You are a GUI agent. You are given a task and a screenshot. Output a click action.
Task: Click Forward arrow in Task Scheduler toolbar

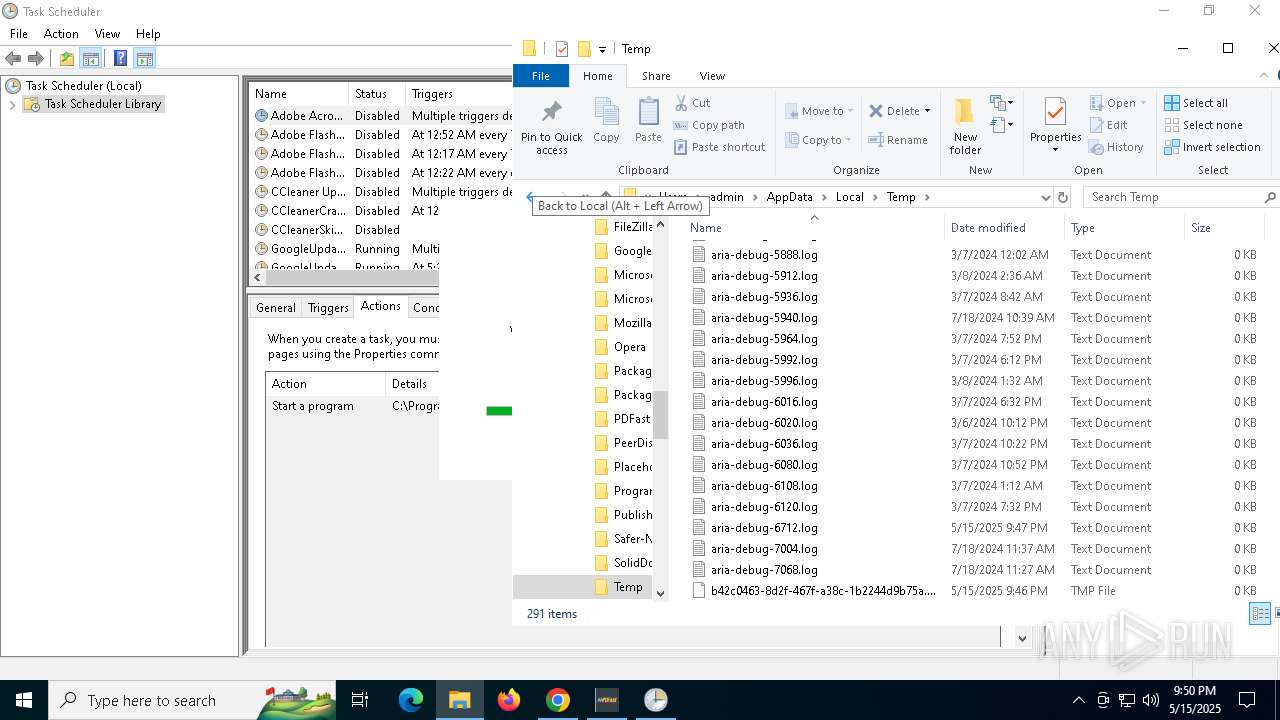click(x=36, y=59)
